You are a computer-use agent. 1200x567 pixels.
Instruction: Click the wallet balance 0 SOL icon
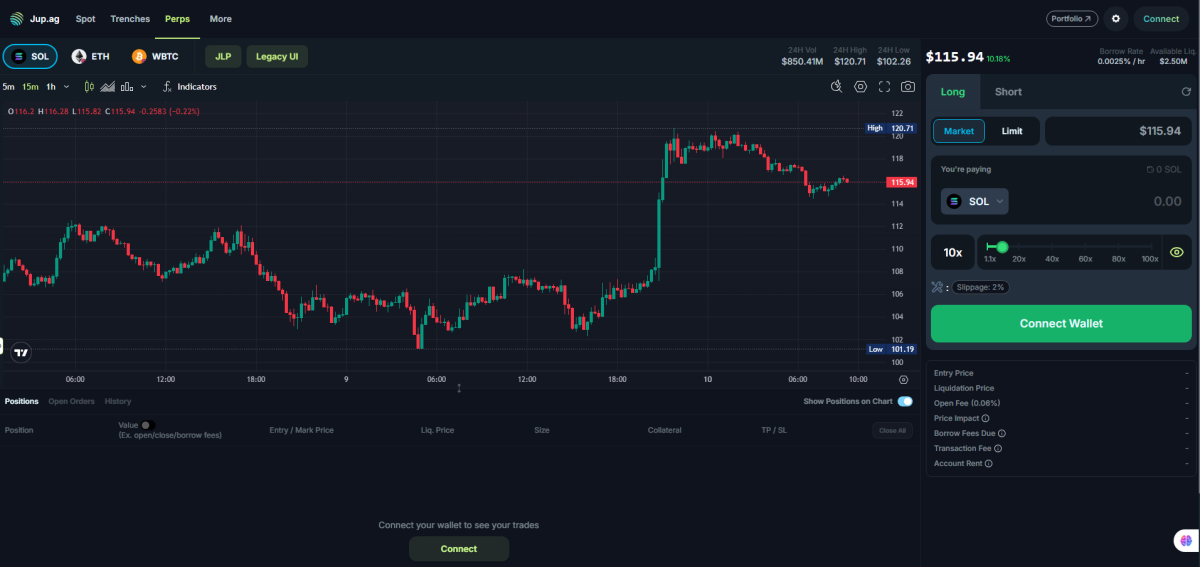[1150, 169]
